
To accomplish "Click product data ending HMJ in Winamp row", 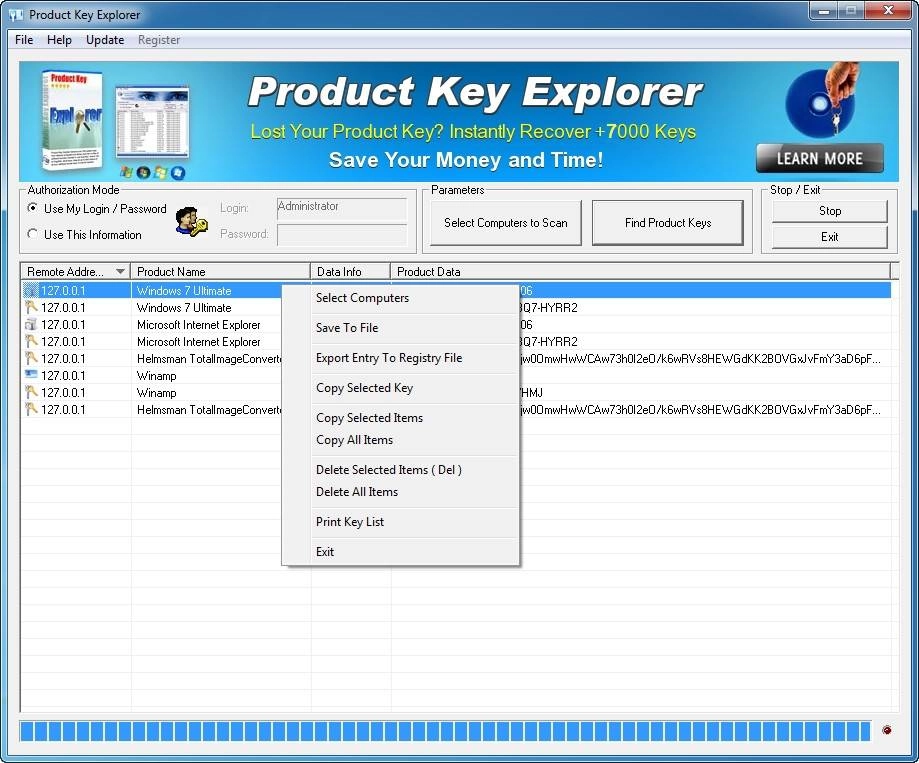I will 531,393.
